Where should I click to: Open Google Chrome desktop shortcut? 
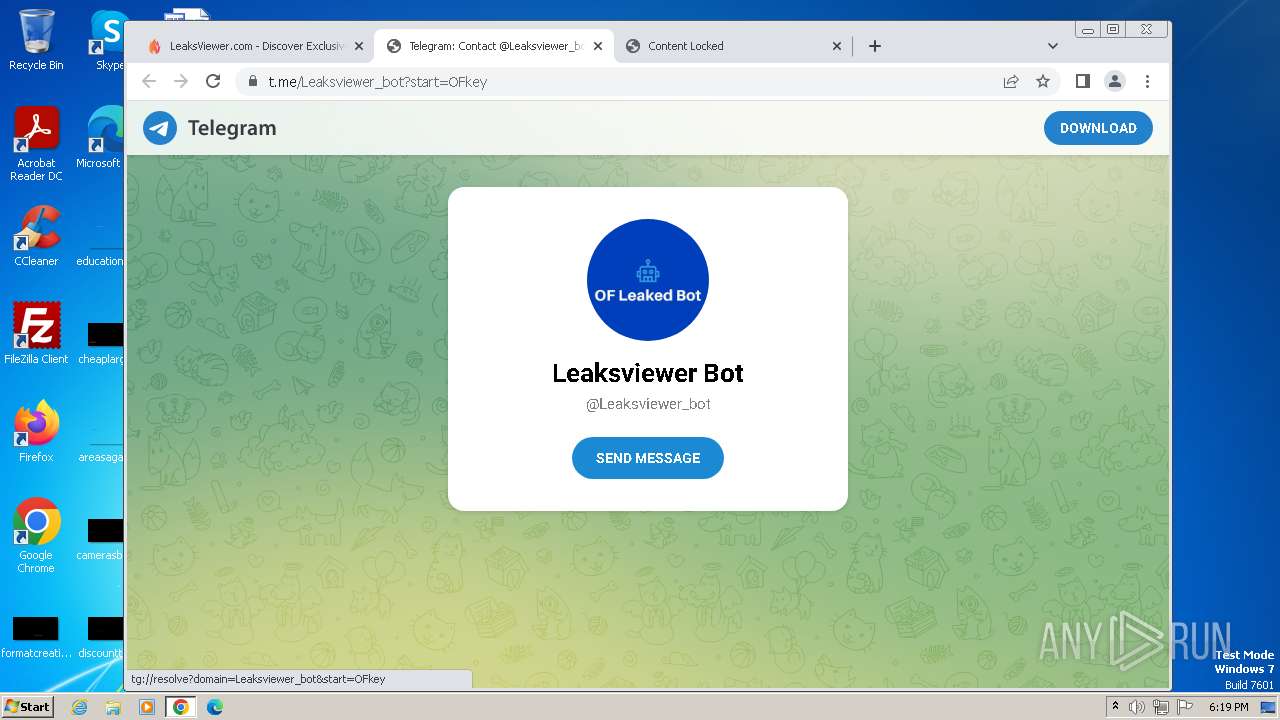coord(36,535)
